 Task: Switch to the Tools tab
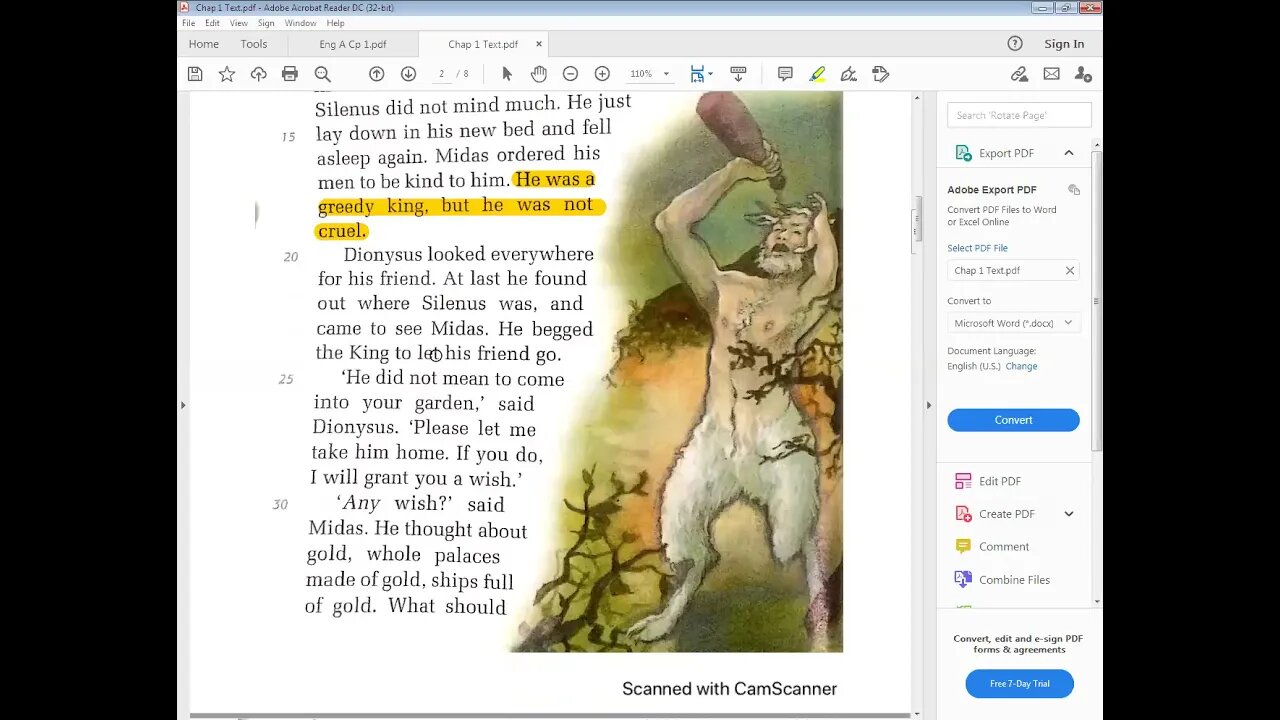tap(254, 44)
